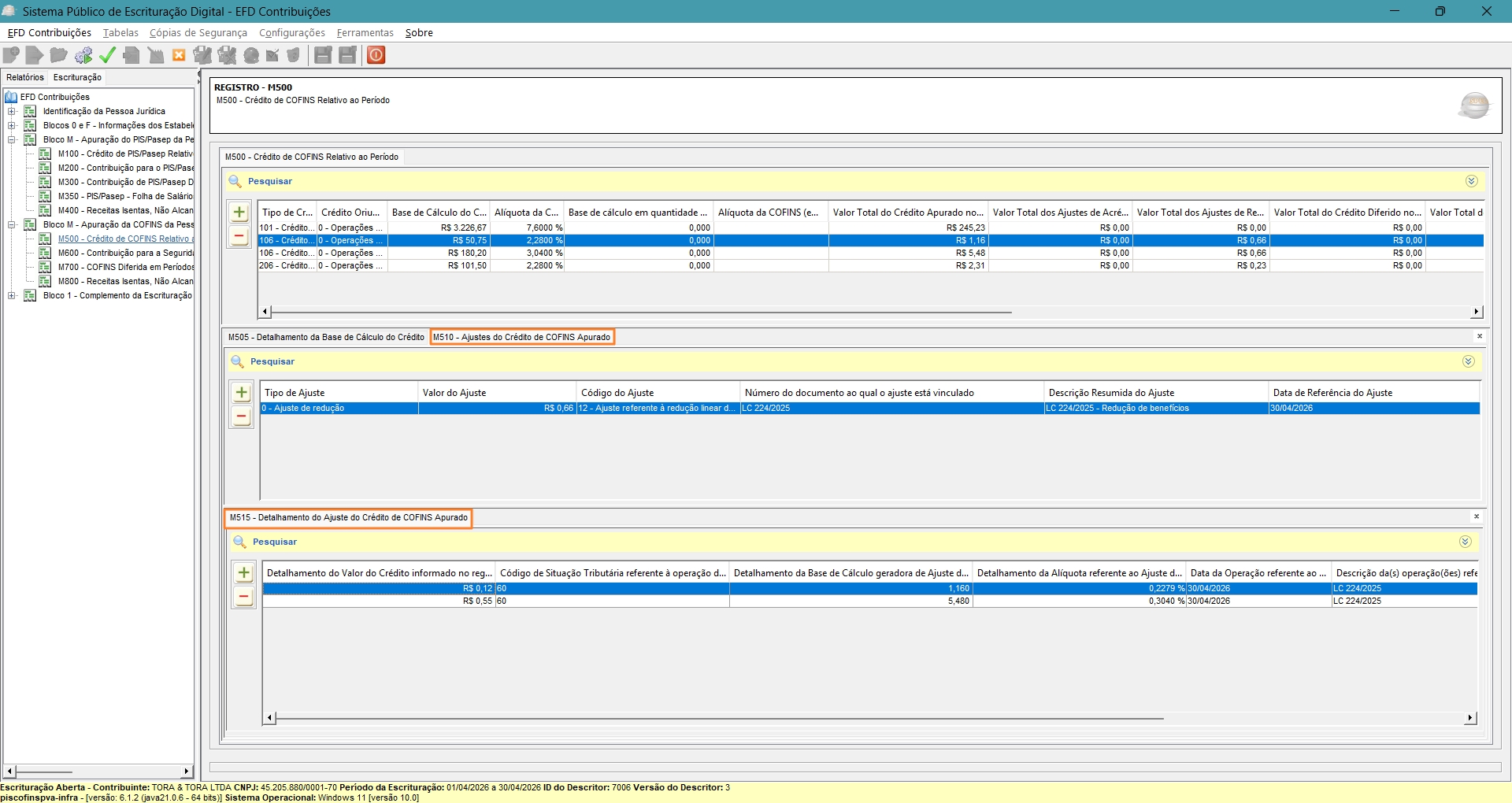This screenshot has height=803, width=1512.
Task: Click the documents with pen sign icon
Action: tap(202, 55)
